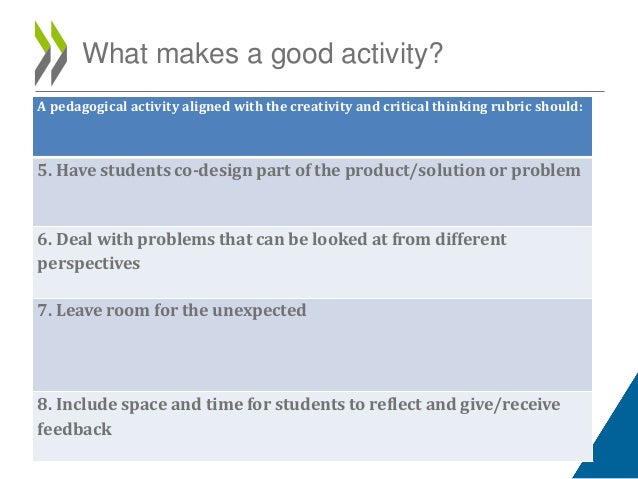Click the gray lower part of chevron logo
This screenshot has height=479, width=638.
click(50, 69)
